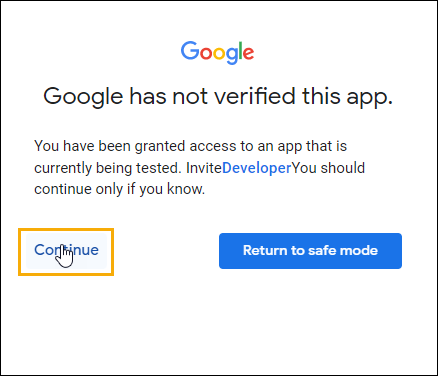438x376 pixels.
Task: Click the word "verified" in the heading
Action: (254, 96)
